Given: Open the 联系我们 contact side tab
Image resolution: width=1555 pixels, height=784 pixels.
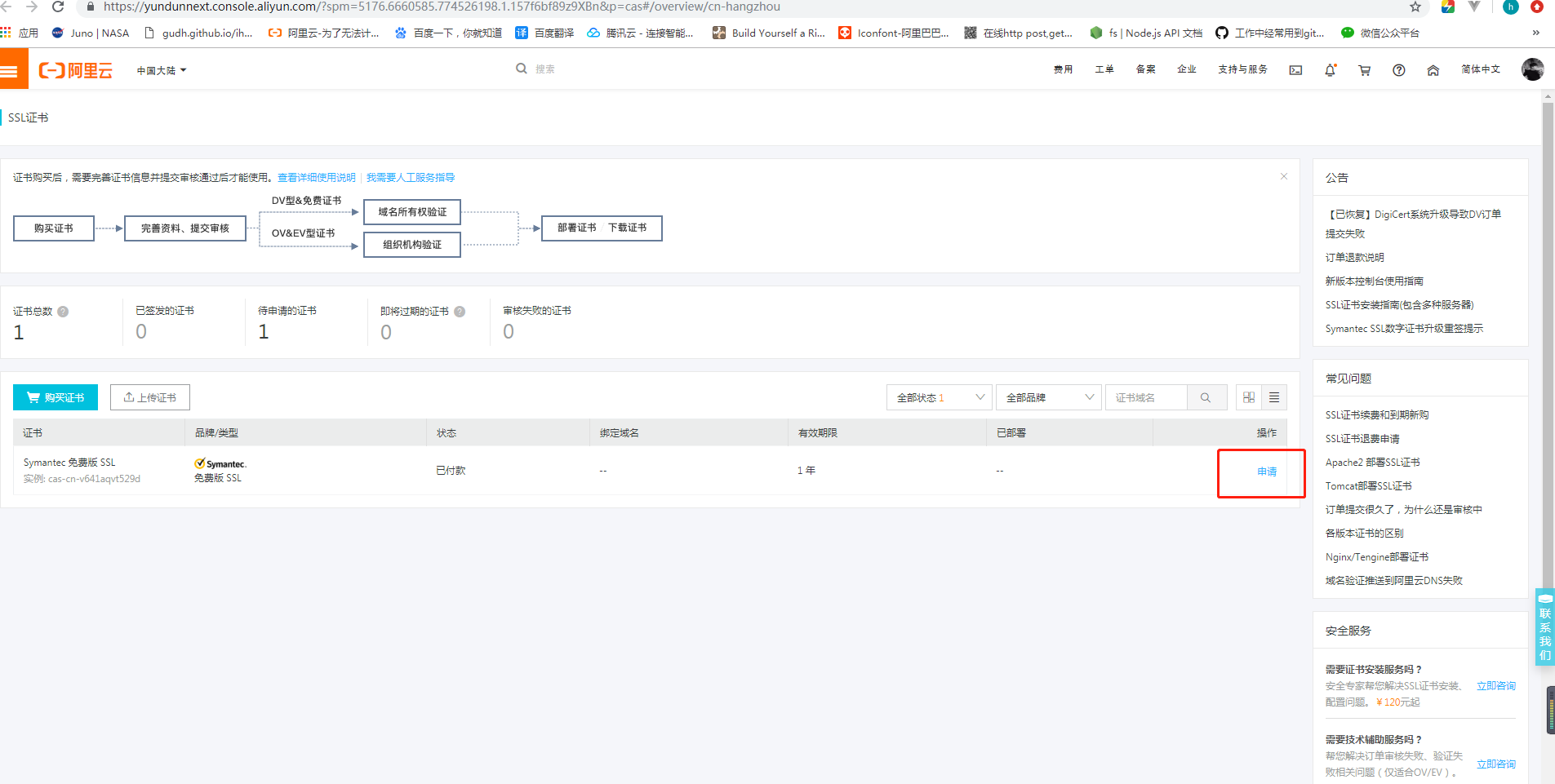Looking at the screenshot, I should point(1544,627).
